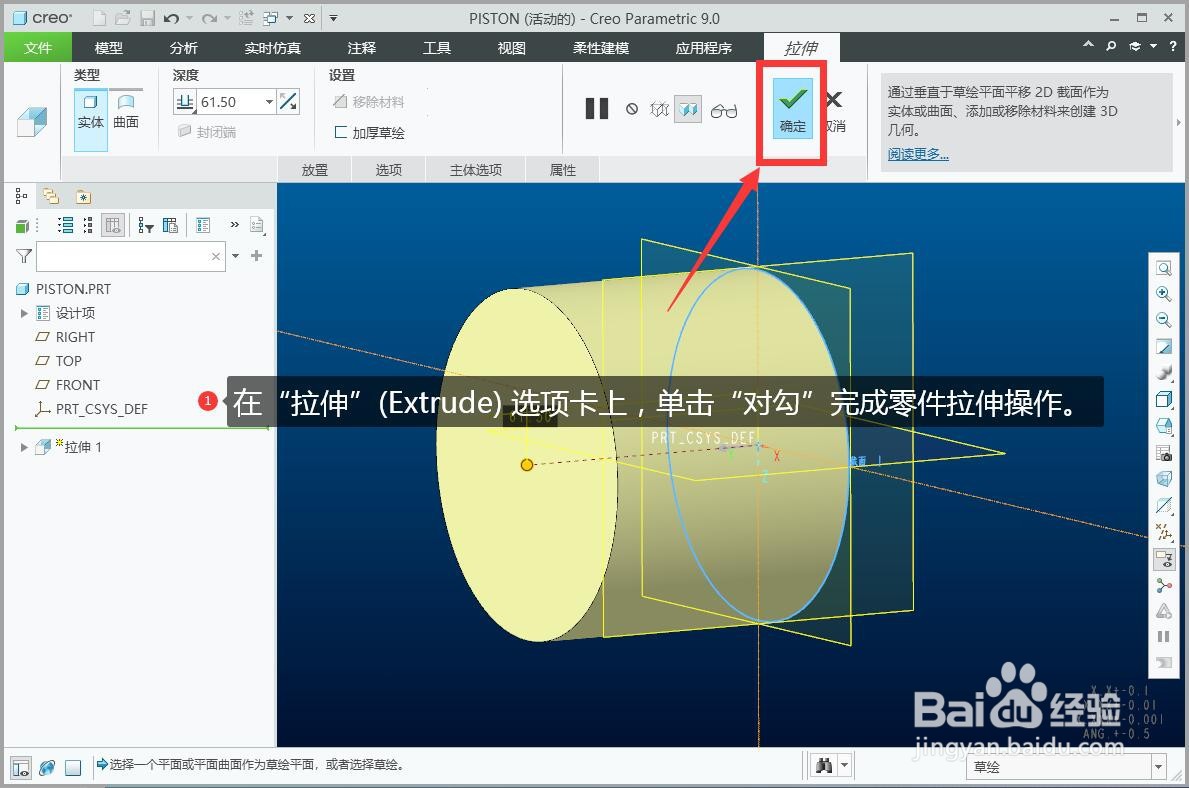Open the quick access toolbar customize arrow
The height and width of the screenshot is (788, 1189).
pos(333,18)
